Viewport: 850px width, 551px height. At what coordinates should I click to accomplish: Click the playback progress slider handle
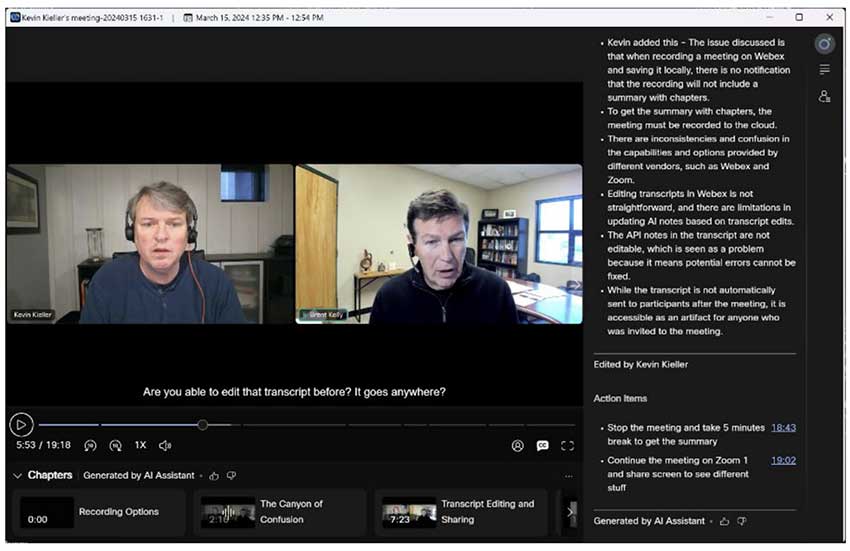(202, 425)
